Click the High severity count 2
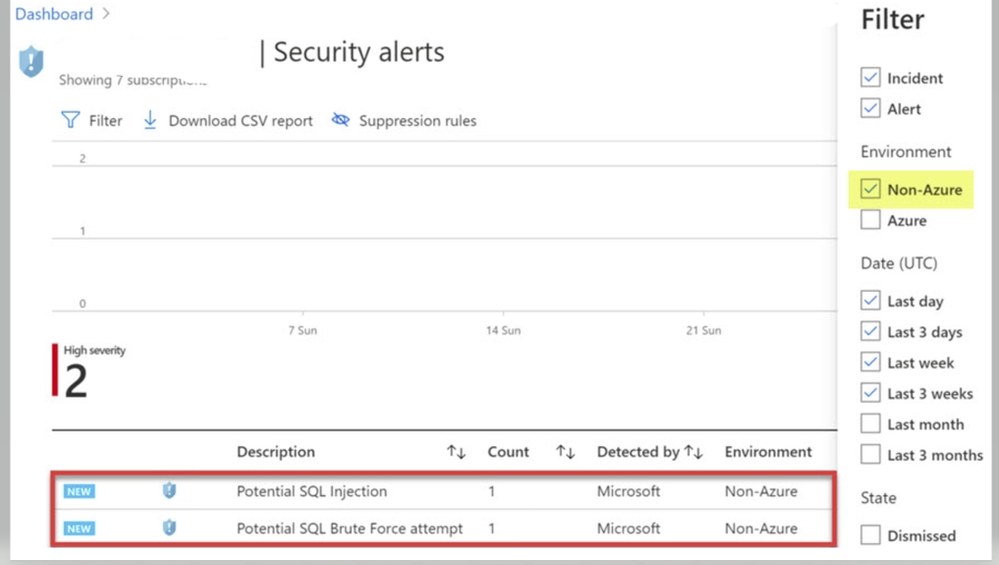The height and width of the screenshot is (565, 999). [x=76, y=382]
